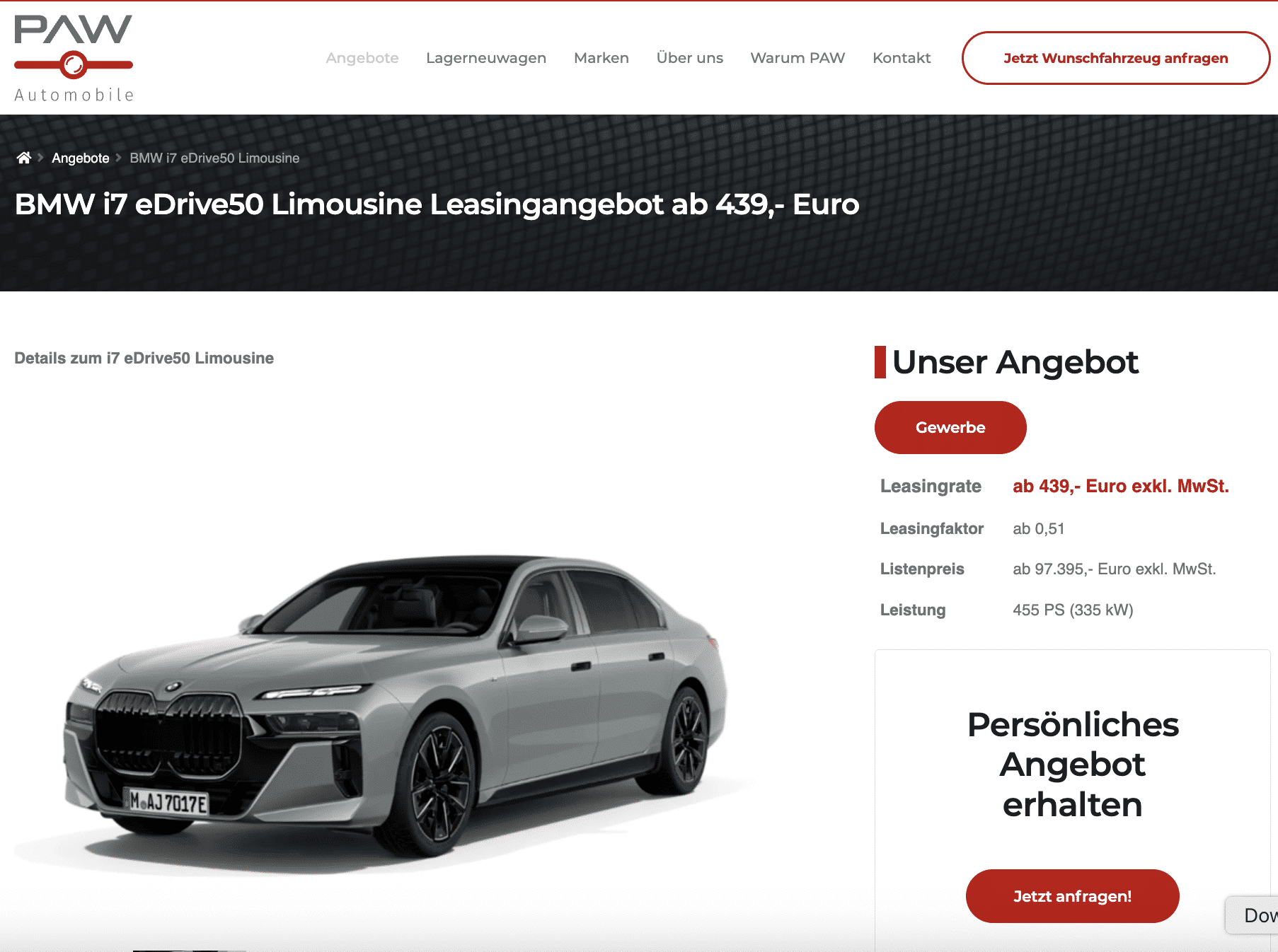Select Über uns in the navigation
The height and width of the screenshot is (952, 1278).
click(690, 58)
